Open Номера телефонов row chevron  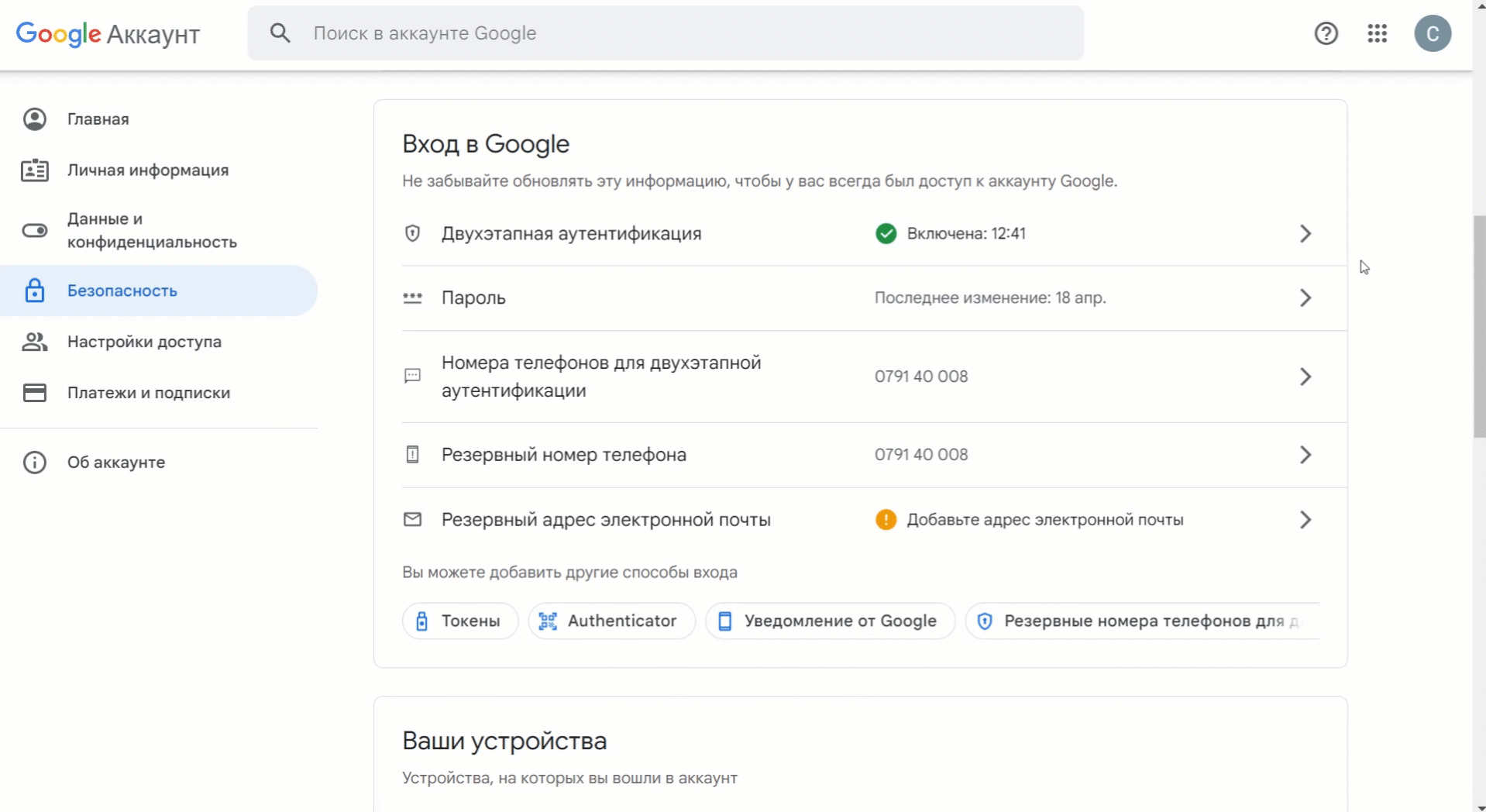(x=1305, y=377)
